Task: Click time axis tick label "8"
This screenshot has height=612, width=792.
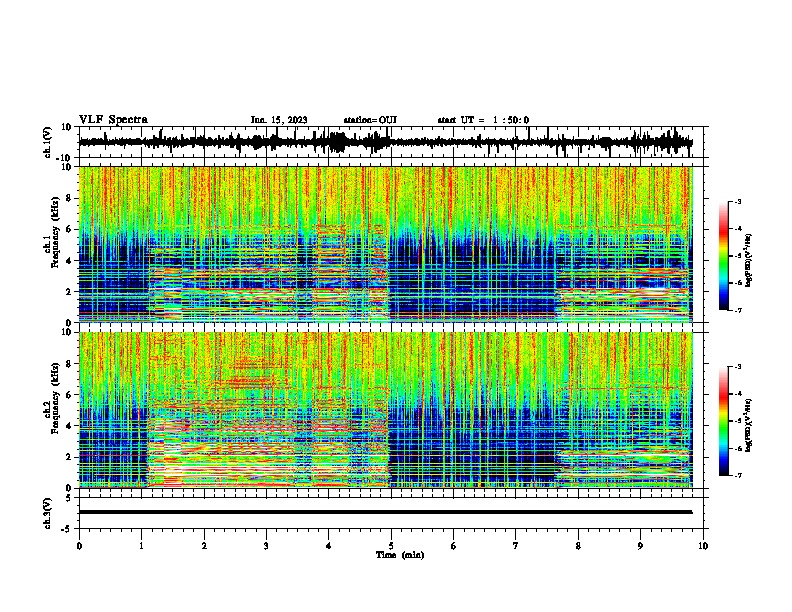Action: coord(578,546)
